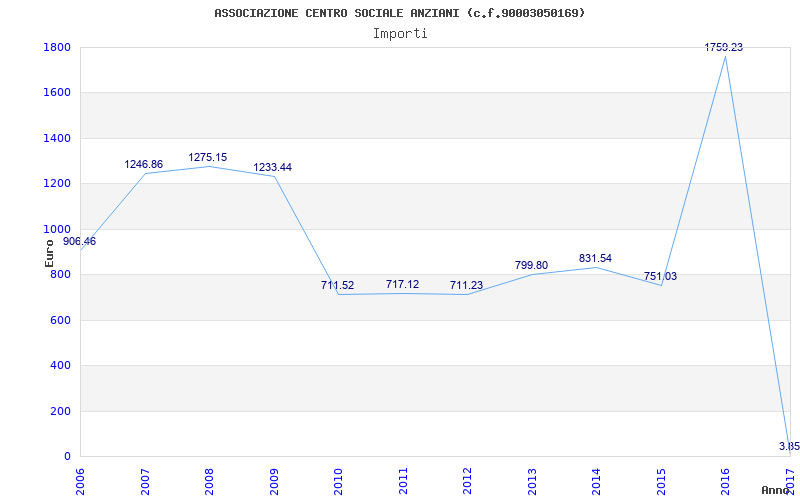This screenshot has height=500, width=800.
Task: Select the 751.03 data label
Action: coord(660,276)
